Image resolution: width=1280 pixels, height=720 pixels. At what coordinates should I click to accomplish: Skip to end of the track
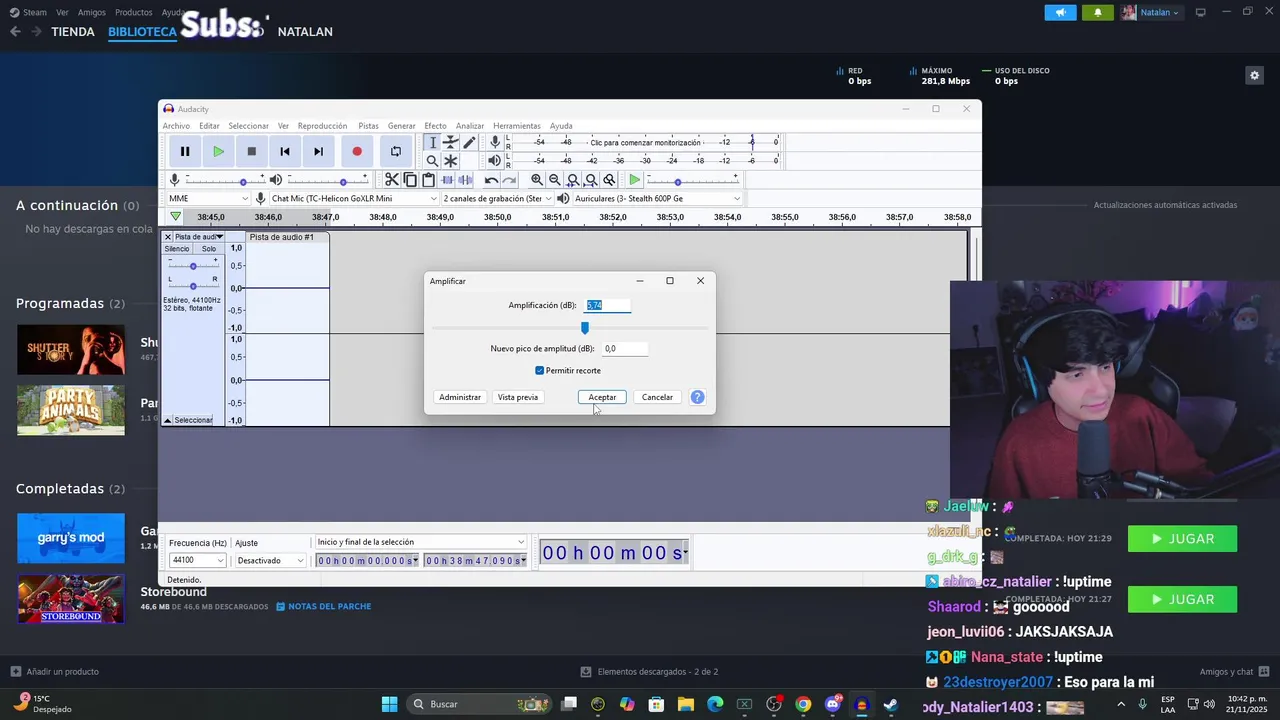tap(318, 151)
